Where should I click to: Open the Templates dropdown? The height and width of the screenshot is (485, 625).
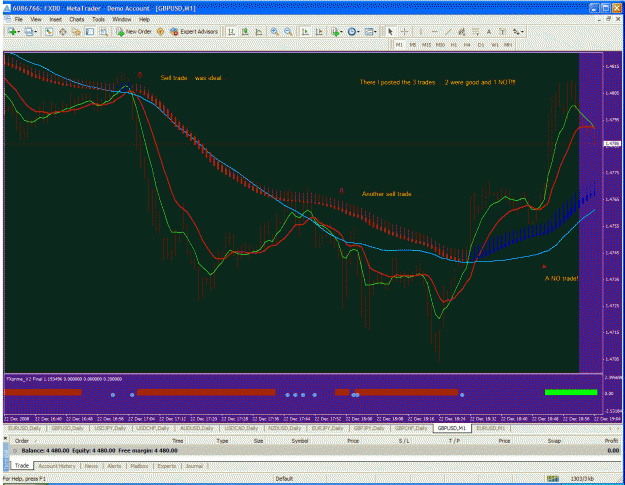pyautogui.click(x=371, y=32)
